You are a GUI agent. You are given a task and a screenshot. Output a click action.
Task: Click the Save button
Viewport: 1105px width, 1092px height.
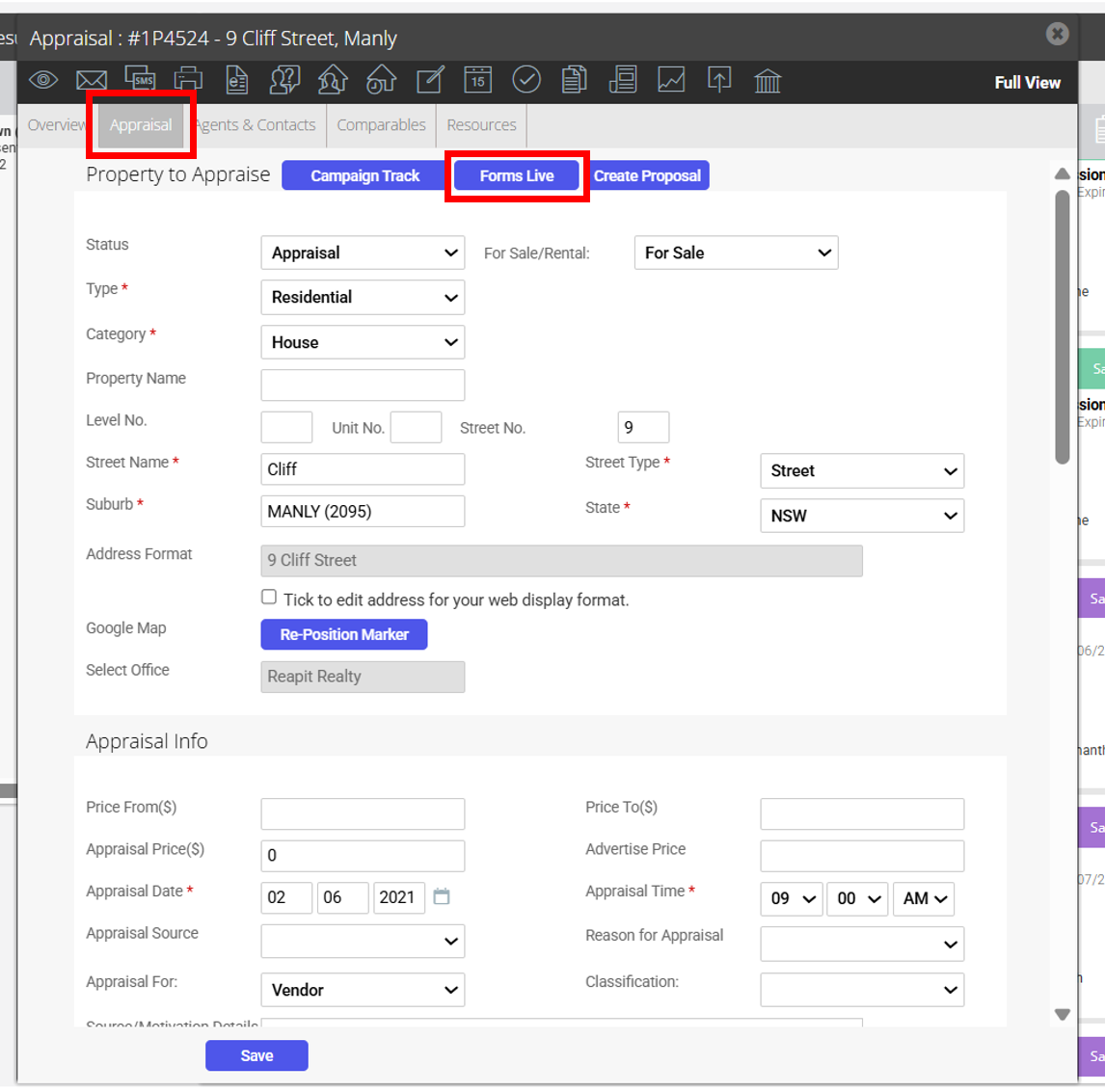[x=256, y=1055]
